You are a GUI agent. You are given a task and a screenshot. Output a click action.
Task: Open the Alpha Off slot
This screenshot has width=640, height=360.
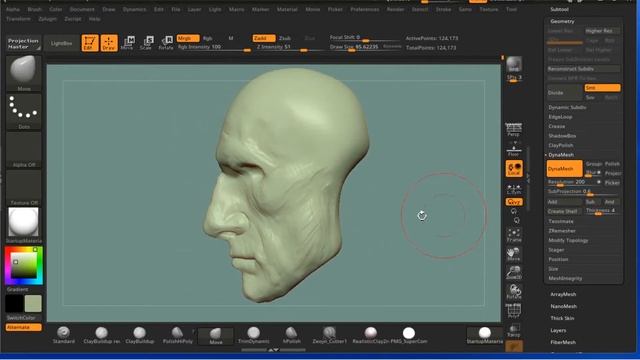pyautogui.click(x=24, y=149)
